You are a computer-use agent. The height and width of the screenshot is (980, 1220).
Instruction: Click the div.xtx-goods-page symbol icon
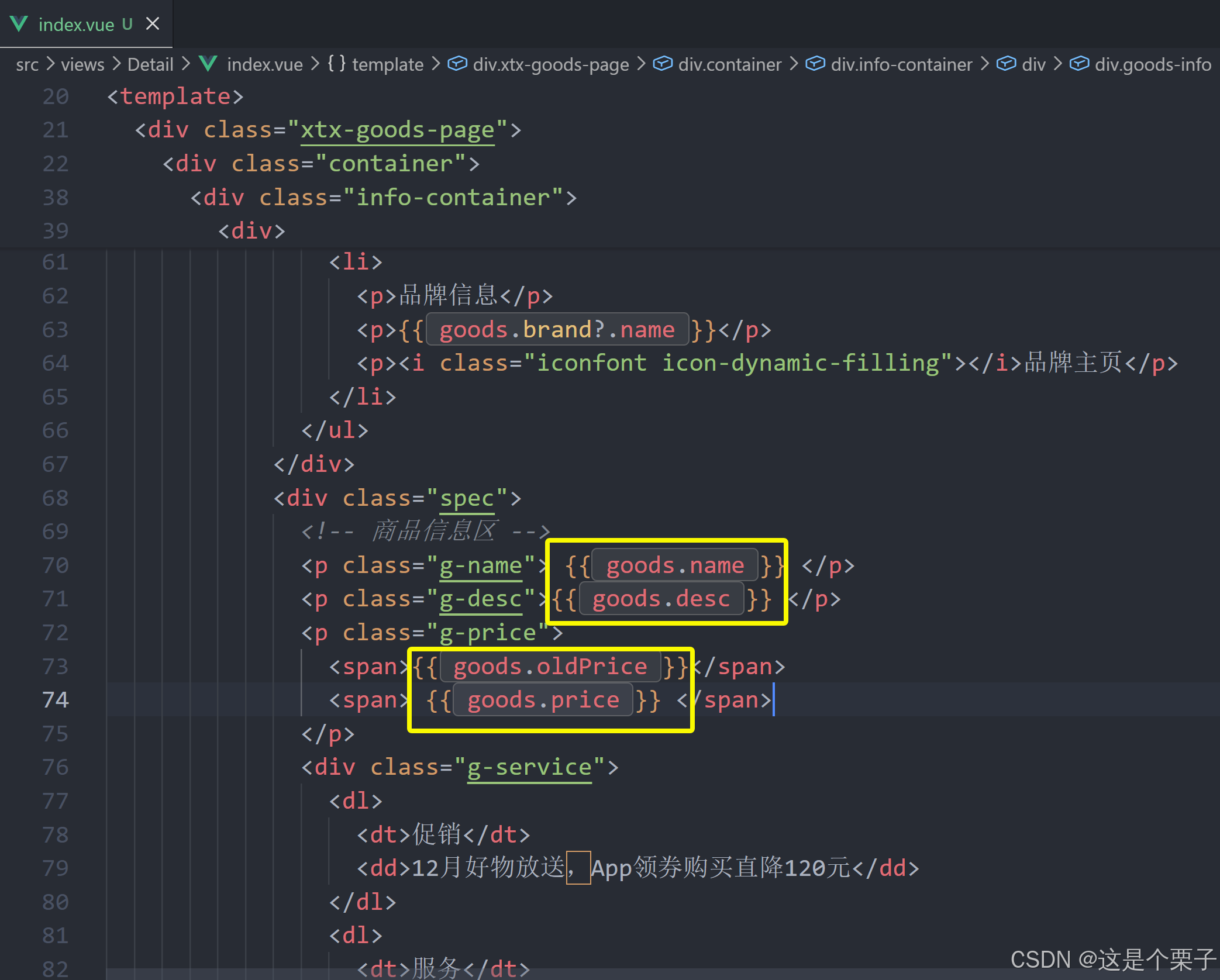point(457,64)
